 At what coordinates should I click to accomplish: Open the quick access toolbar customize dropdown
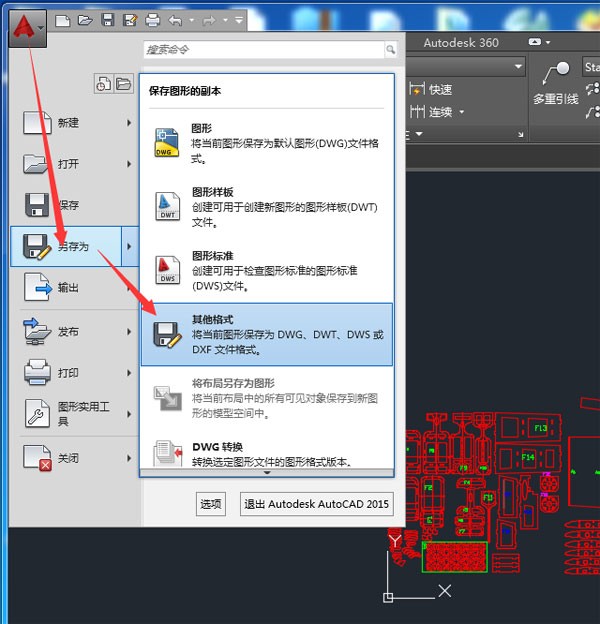pos(239,20)
